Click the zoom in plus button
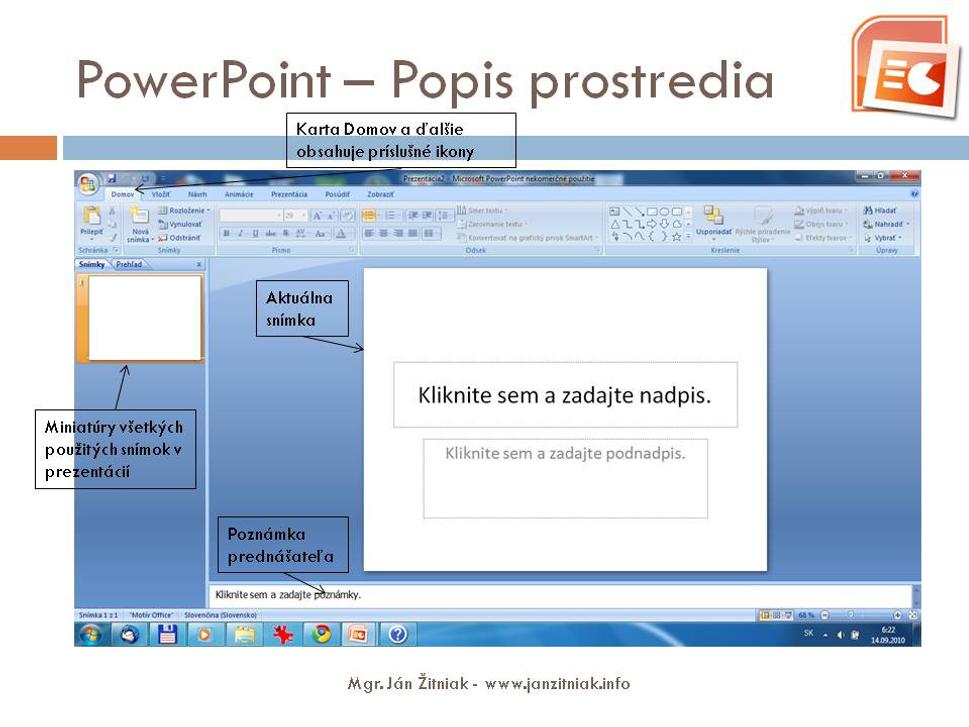Screen dimensions: 969x727 click(897, 615)
